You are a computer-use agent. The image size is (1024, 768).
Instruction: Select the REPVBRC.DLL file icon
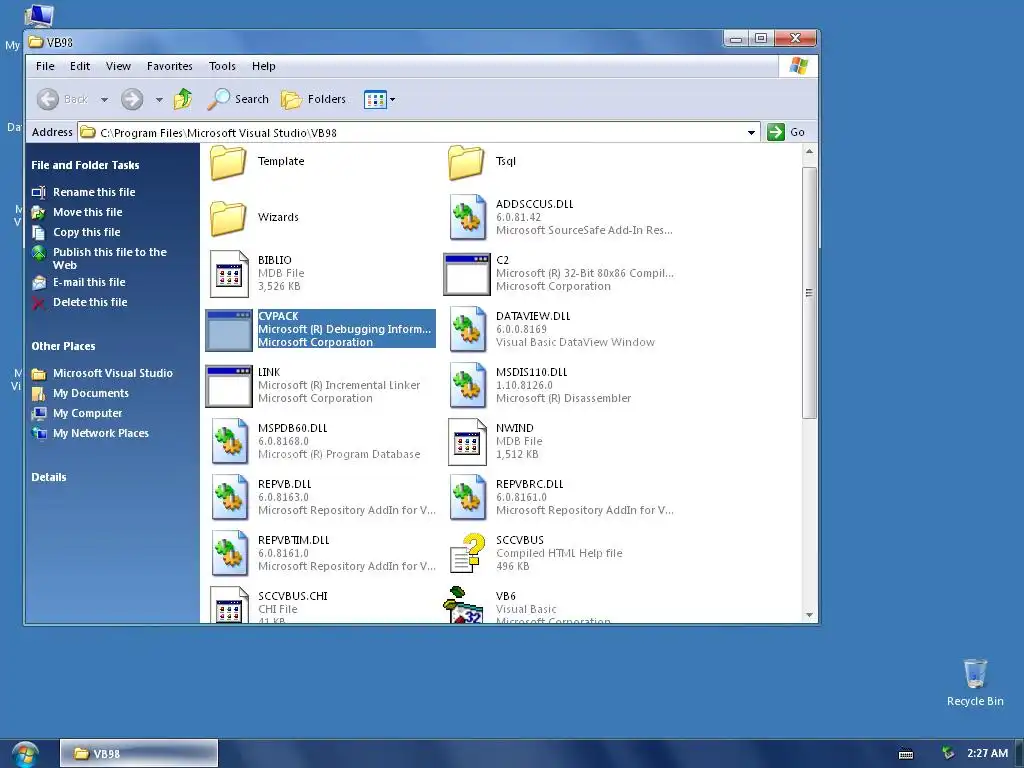point(468,499)
